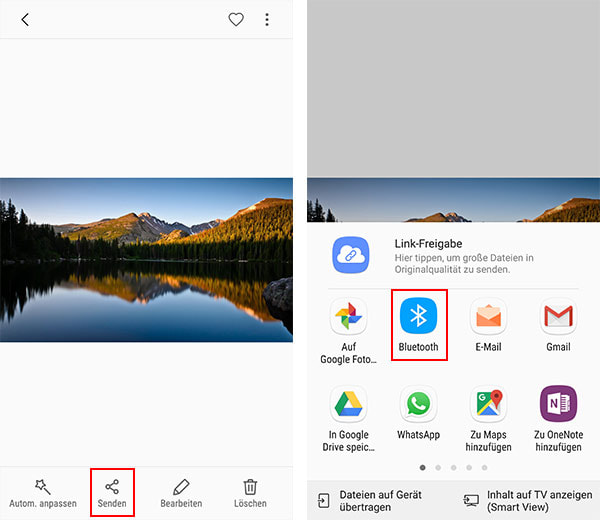Open Bearbeiten pencil editor
This screenshot has width=600, height=520.
pos(181,492)
